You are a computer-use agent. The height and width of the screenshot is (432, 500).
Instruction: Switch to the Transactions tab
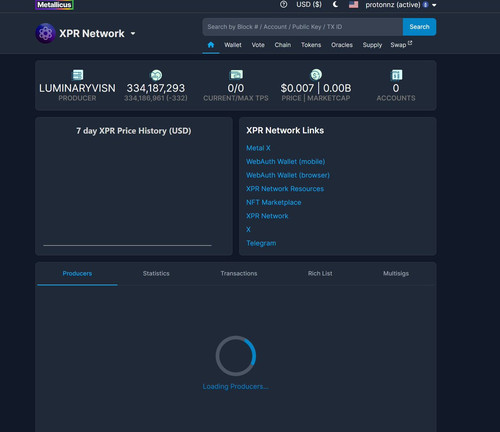(239, 274)
